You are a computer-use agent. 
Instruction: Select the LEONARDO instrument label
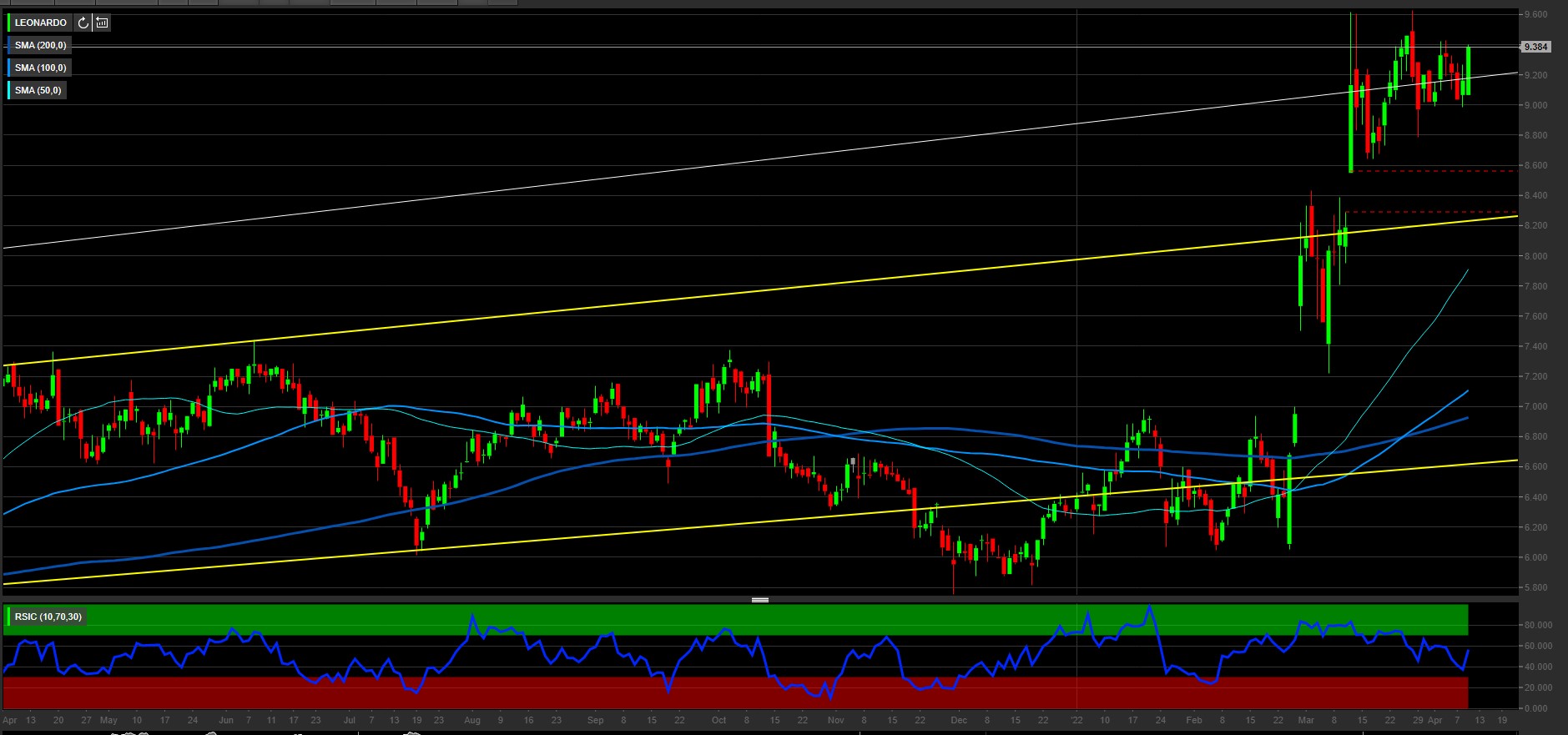pyautogui.click(x=40, y=23)
